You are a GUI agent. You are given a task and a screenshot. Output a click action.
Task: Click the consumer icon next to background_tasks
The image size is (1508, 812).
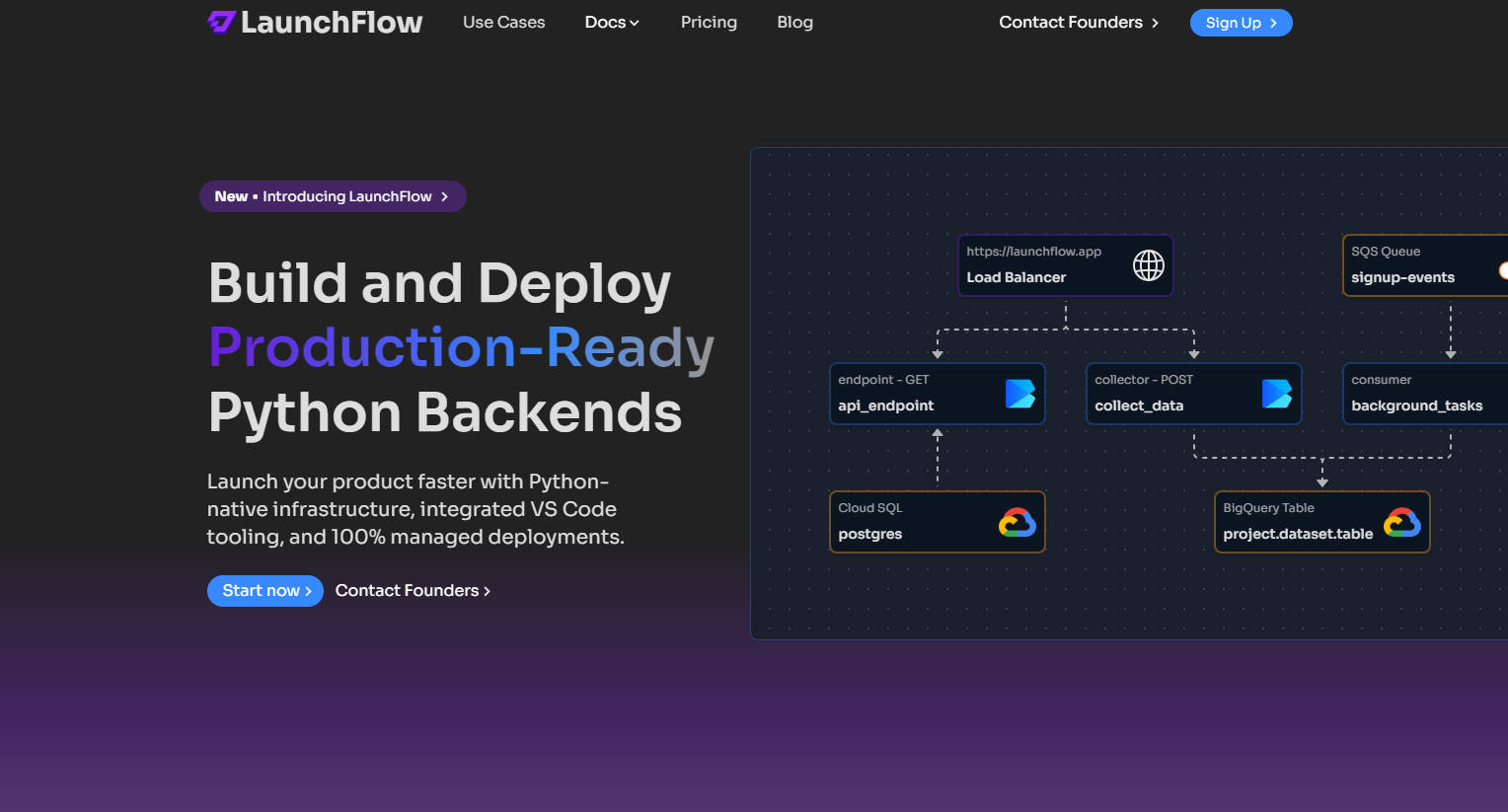point(1505,394)
